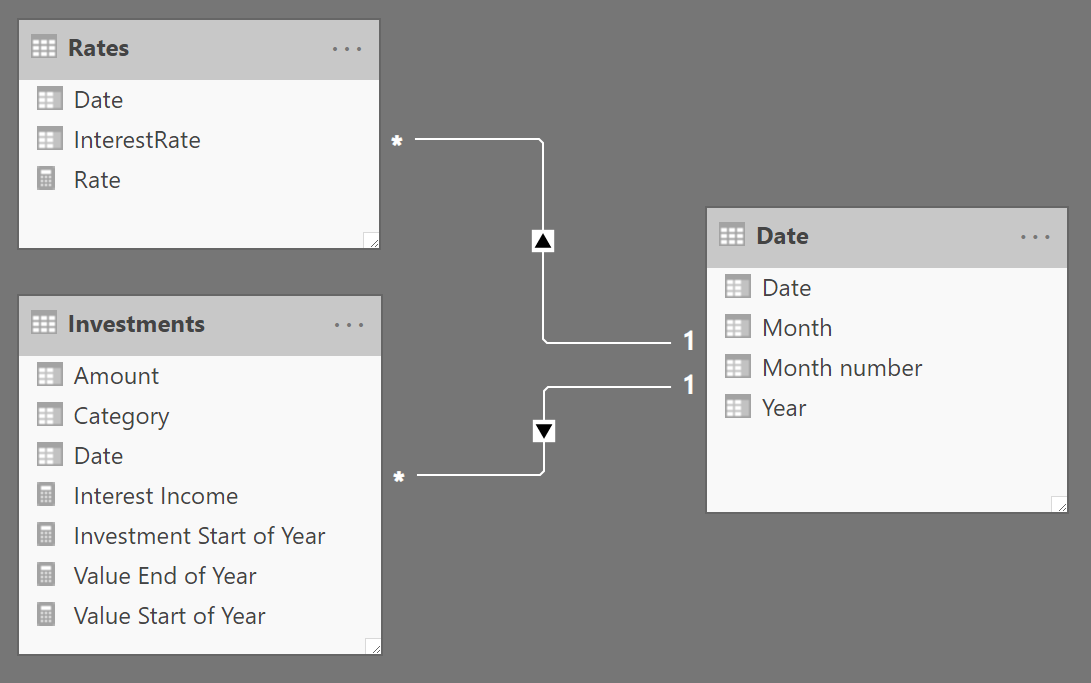Click the Rates table header icon
The height and width of the screenshot is (683, 1091).
tap(44, 47)
